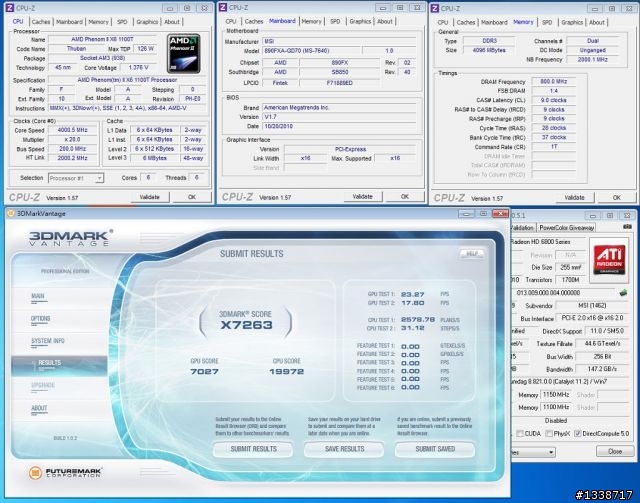Click the CPU score value 19972
Viewport: 640px width, 503px height.
(x=287, y=372)
